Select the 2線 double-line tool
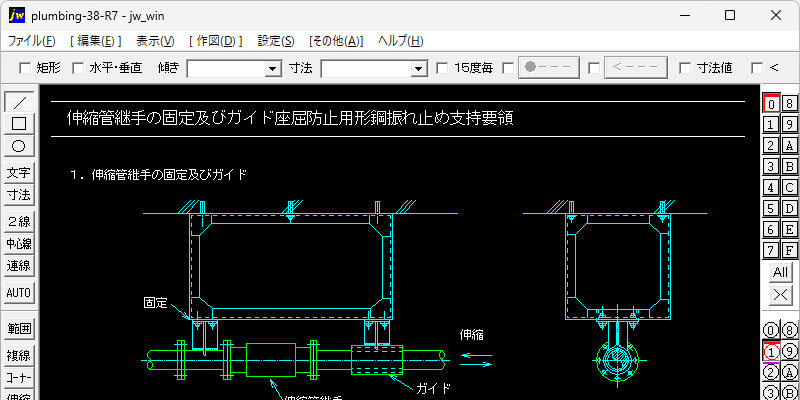Screen dimensions: 800x400 tap(19, 221)
